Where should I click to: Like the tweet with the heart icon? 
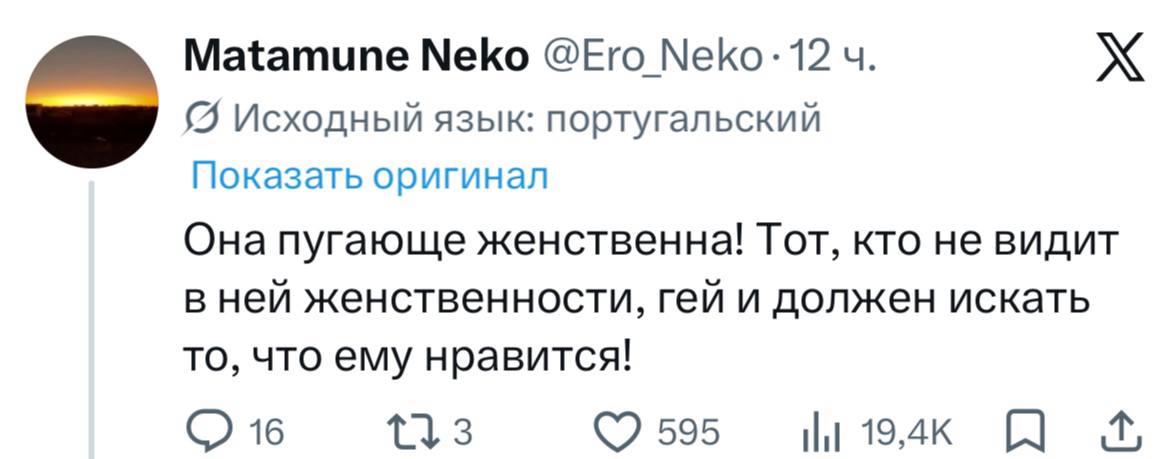(x=620, y=431)
